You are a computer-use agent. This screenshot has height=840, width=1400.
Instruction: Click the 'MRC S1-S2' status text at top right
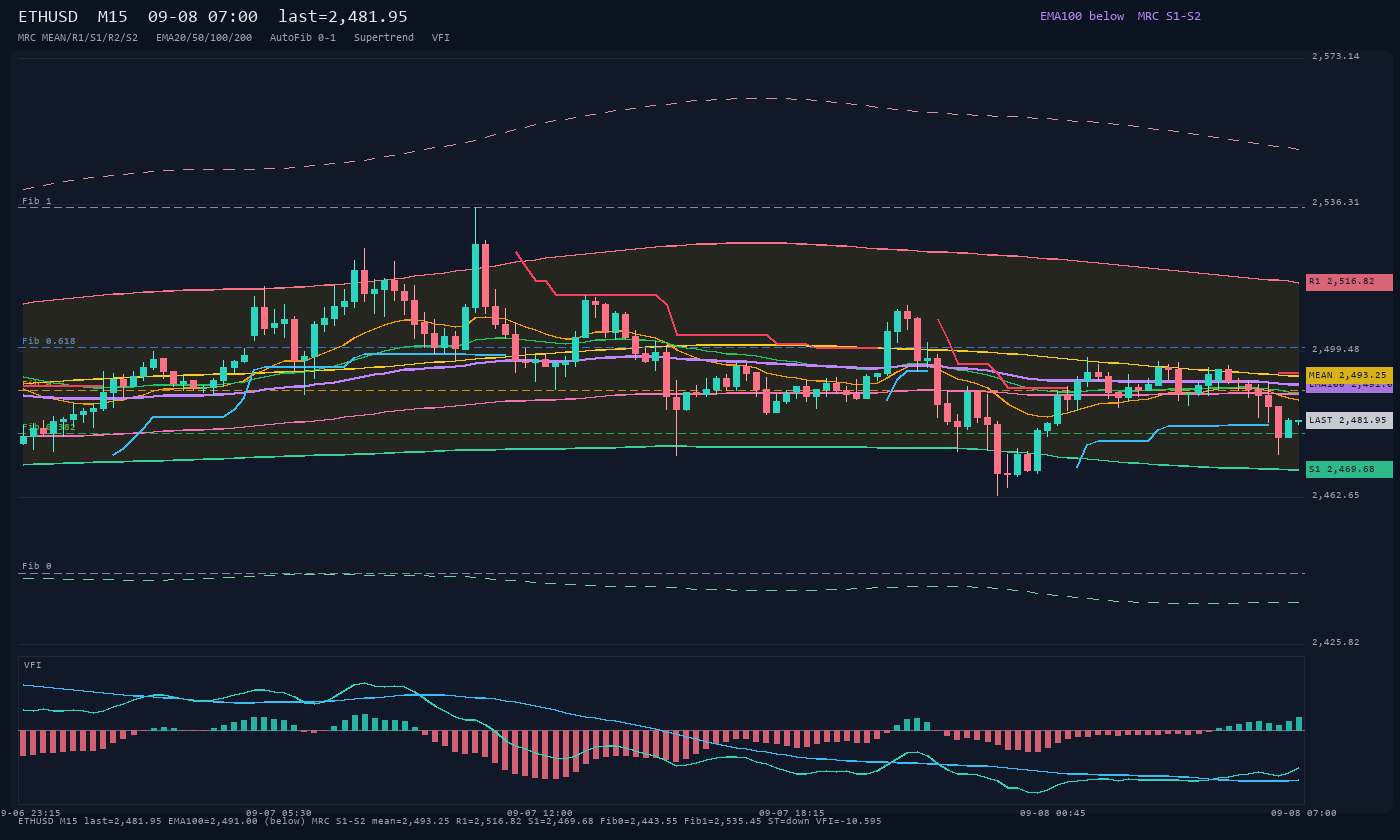tap(1169, 16)
